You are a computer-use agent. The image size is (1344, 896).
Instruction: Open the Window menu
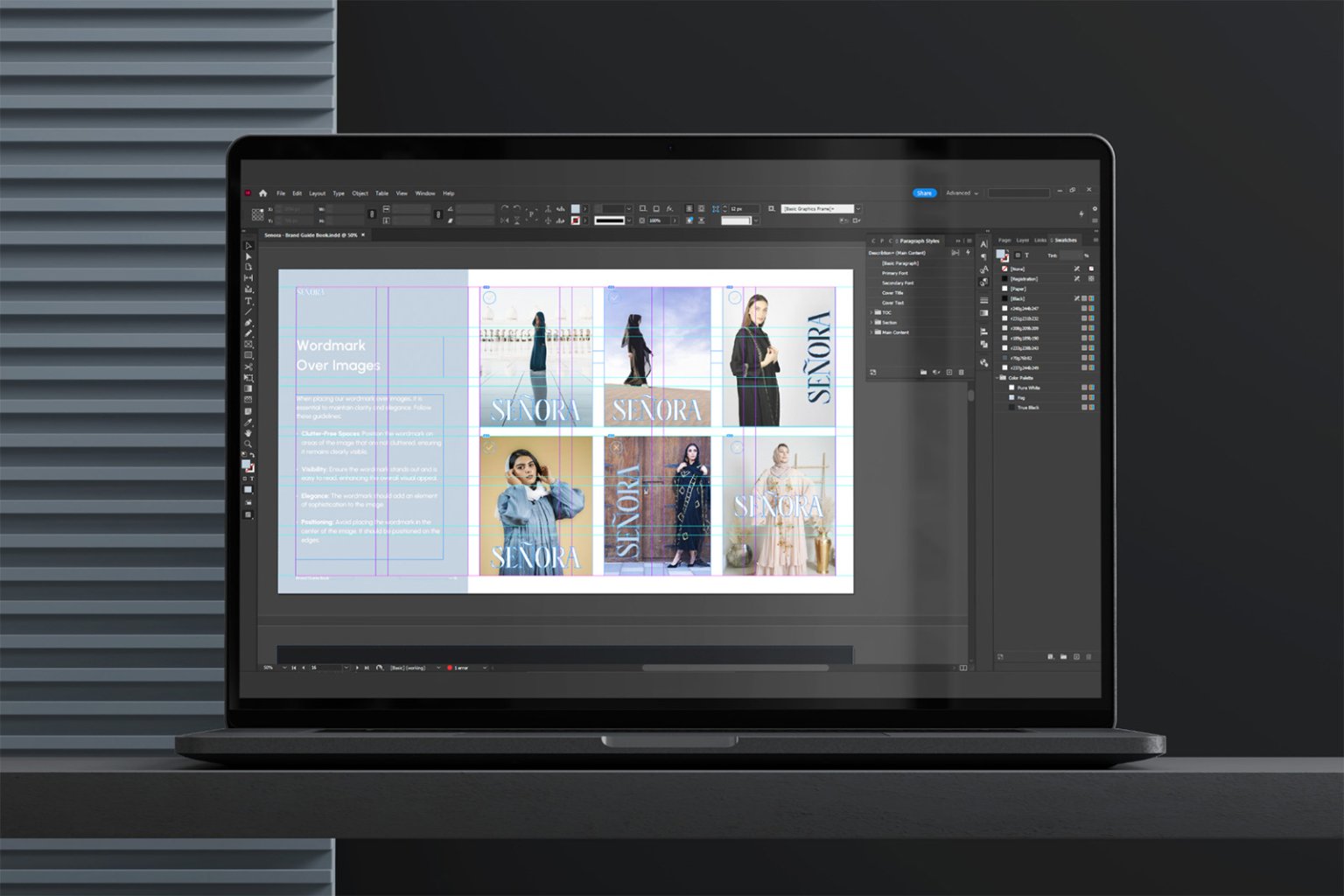(425, 193)
